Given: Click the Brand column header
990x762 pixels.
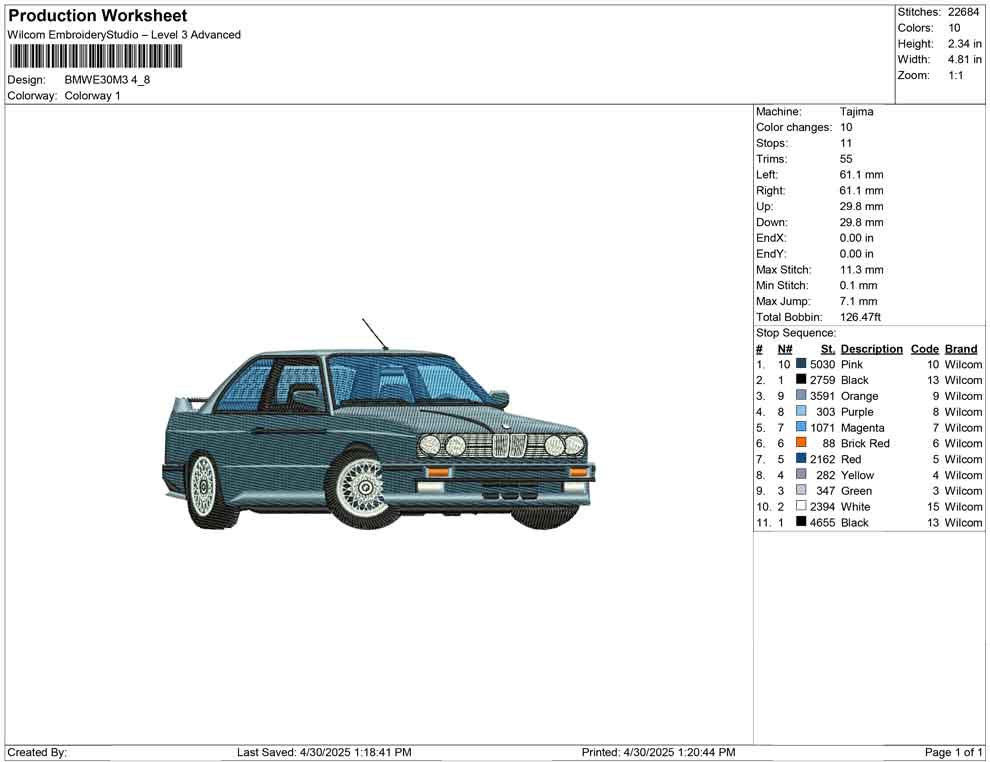Looking at the screenshot, I should click(961, 349).
